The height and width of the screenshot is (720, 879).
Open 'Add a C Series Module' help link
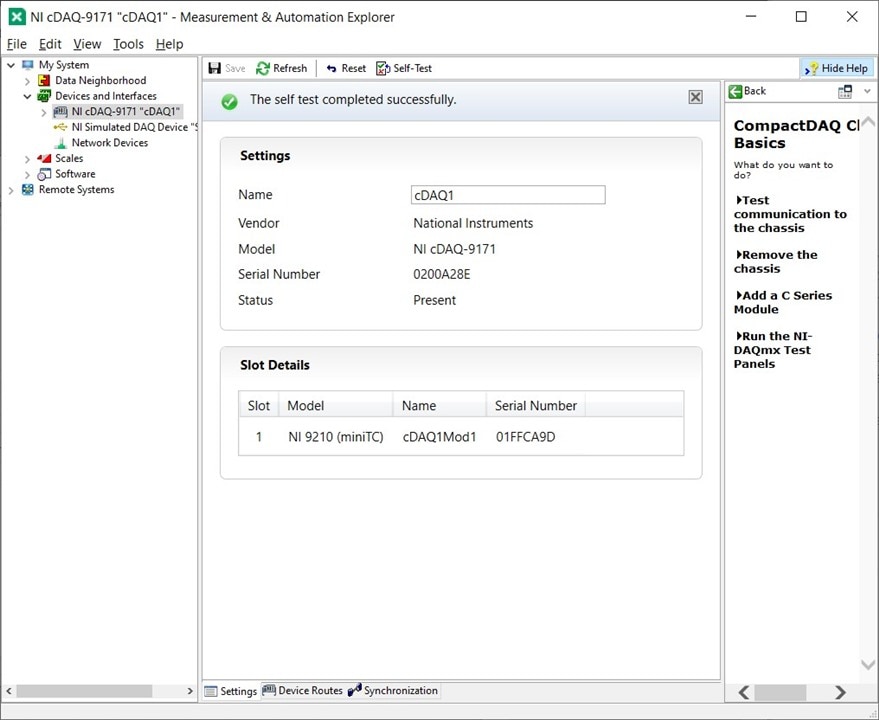click(x=784, y=302)
